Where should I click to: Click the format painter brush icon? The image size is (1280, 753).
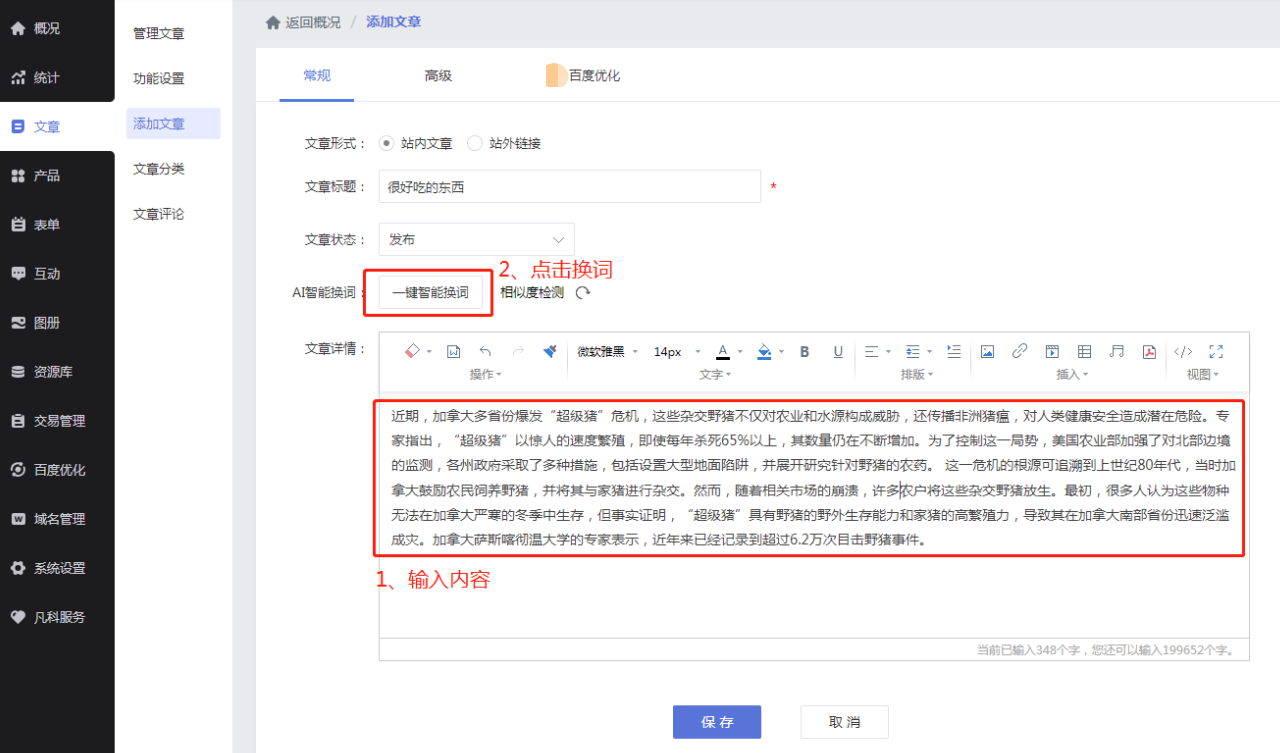click(x=550, y=351)
